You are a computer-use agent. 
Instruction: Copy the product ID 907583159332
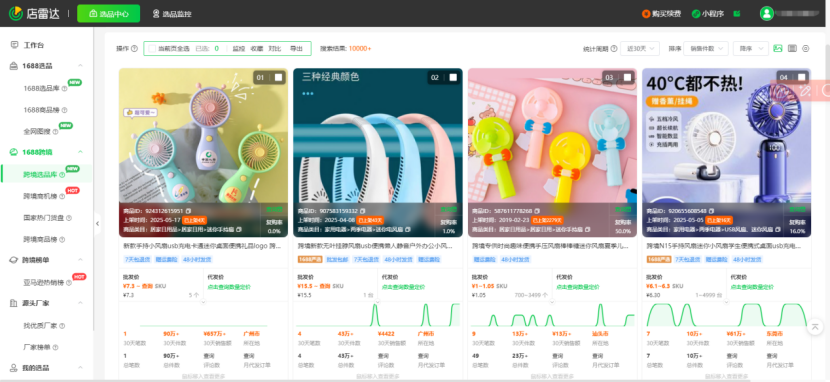pyautogui.click(x=363, y=211)
